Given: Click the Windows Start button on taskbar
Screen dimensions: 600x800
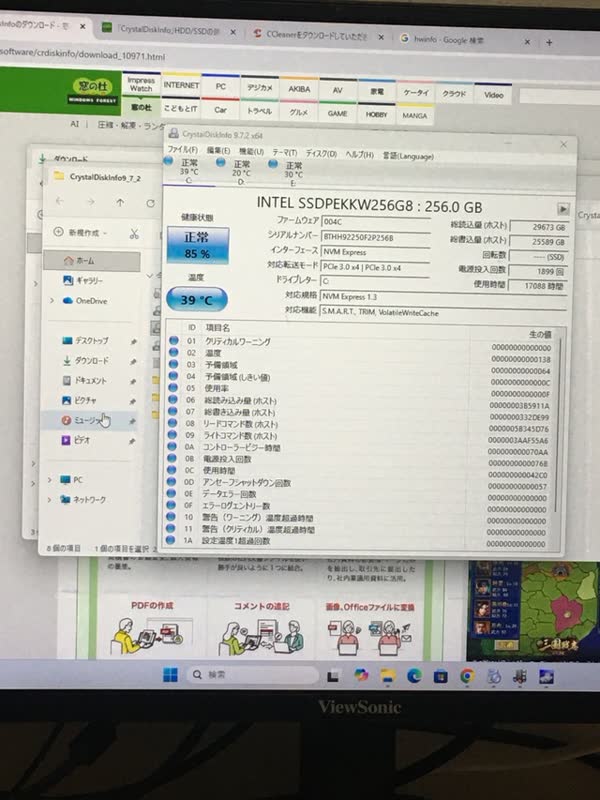Looking at the screenshot, I should (x=171, y=675).
